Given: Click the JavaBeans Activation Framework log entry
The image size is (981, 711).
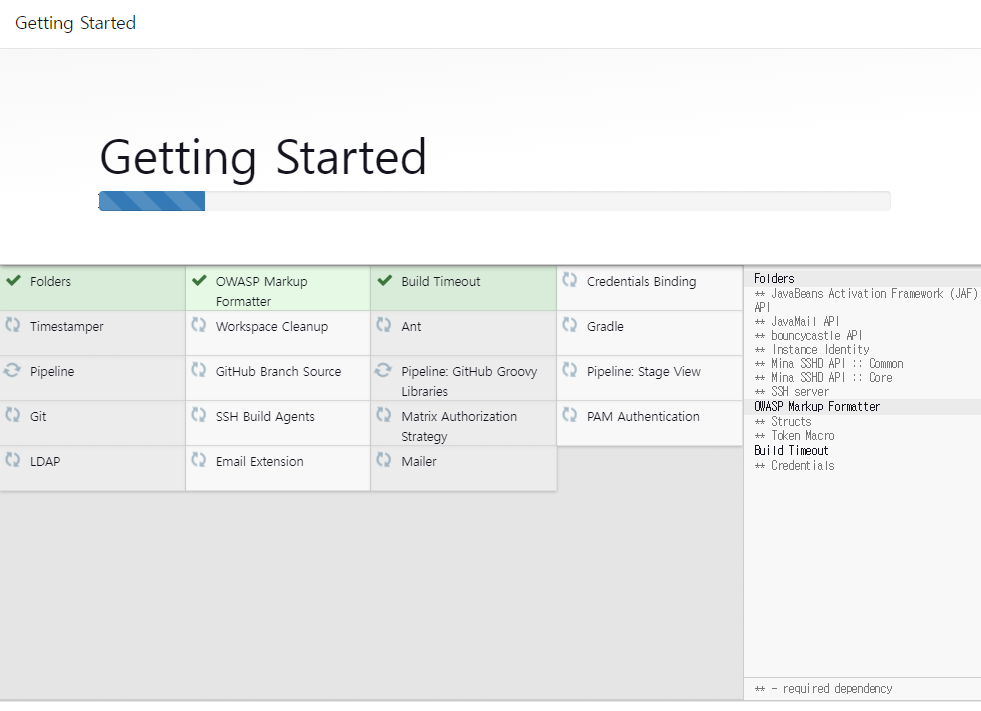Looking at the screenshot, I should point(866,300).
